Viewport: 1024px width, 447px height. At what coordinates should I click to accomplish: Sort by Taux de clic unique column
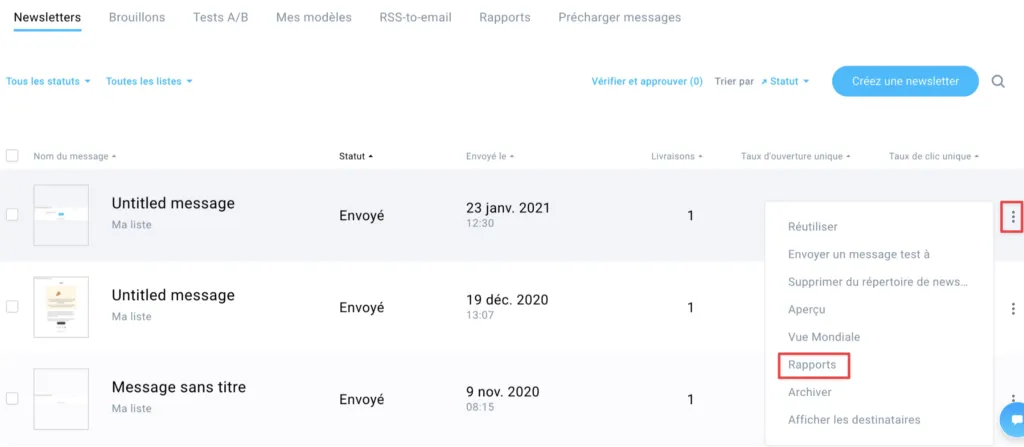point(934,156)
